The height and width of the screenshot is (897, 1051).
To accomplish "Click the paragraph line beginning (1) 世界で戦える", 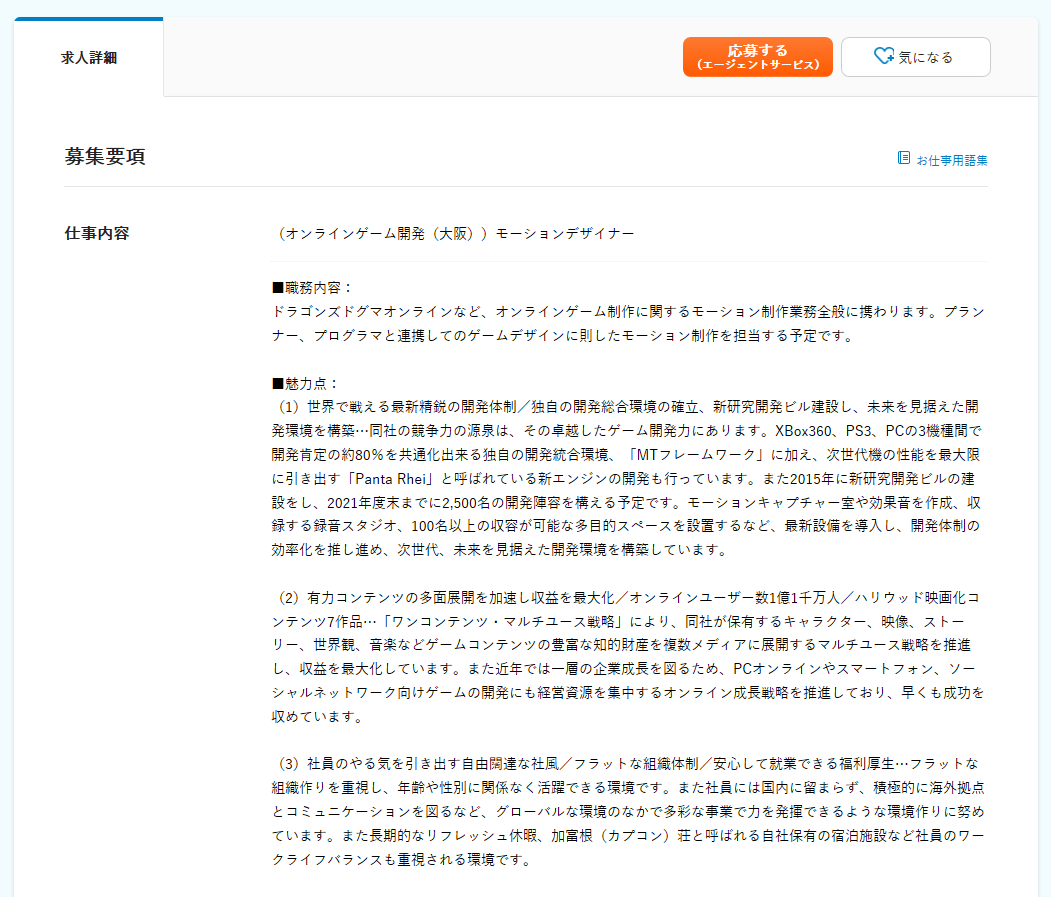I will point(628,407).
